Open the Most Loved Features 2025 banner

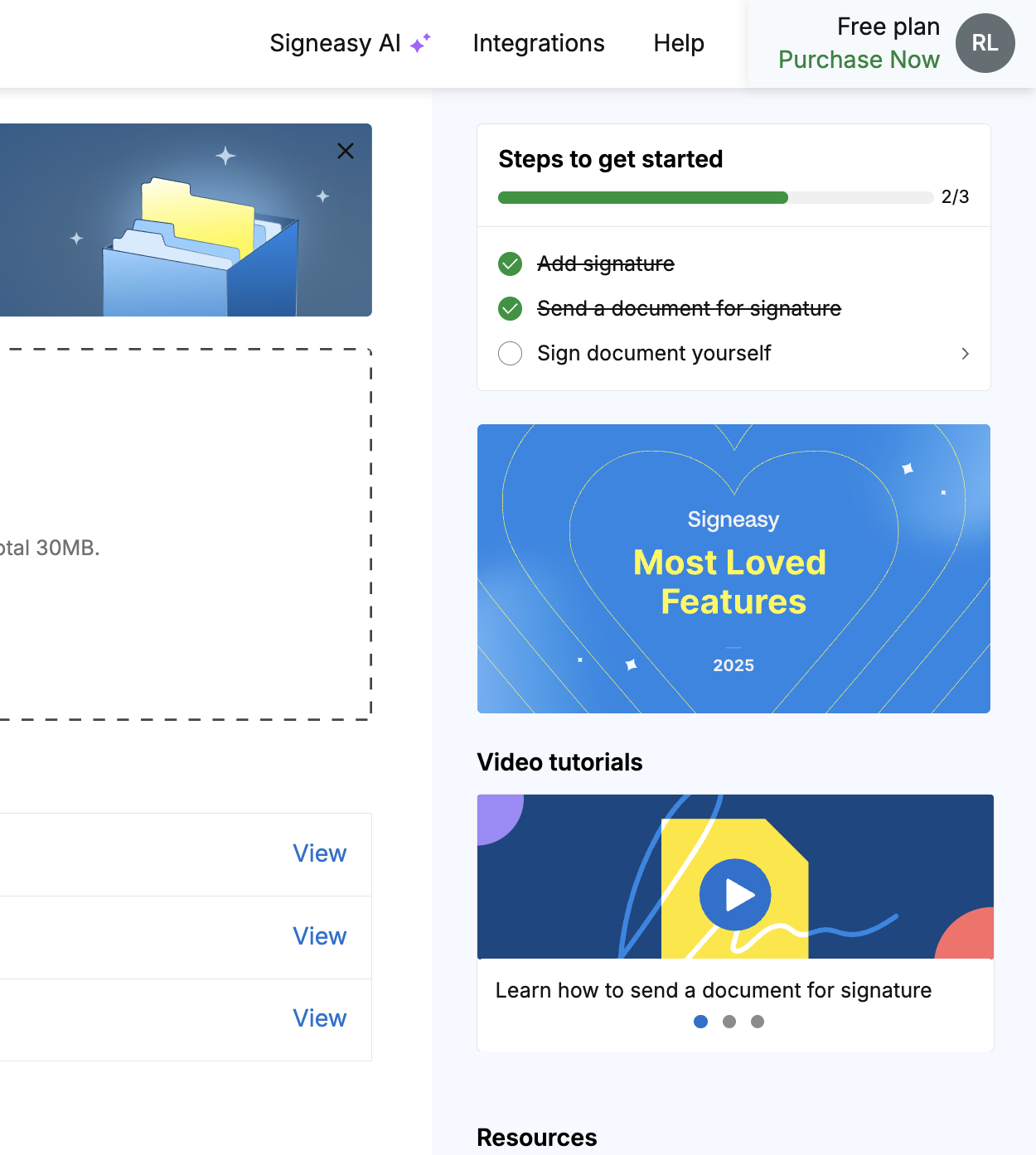(733, 568)
